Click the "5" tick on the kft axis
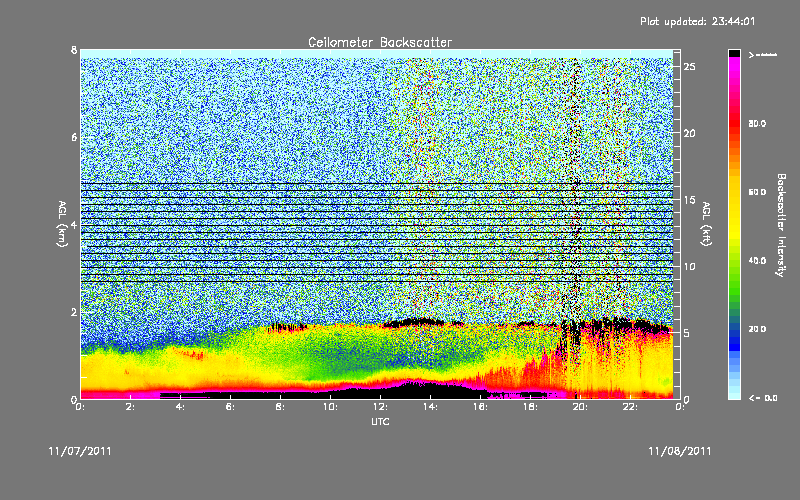Screen dimensions: 800x500 (x=687, y=333)
